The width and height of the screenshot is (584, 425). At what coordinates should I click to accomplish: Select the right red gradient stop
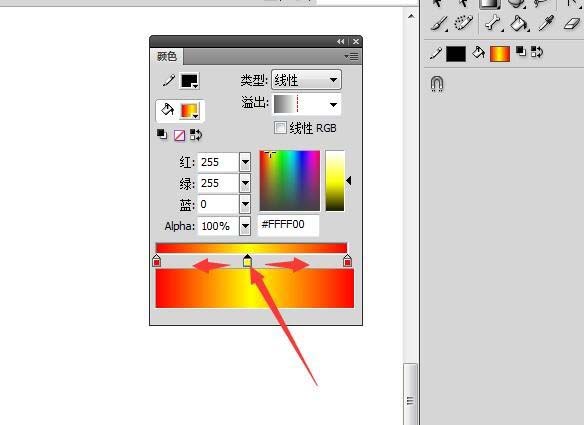347,261
